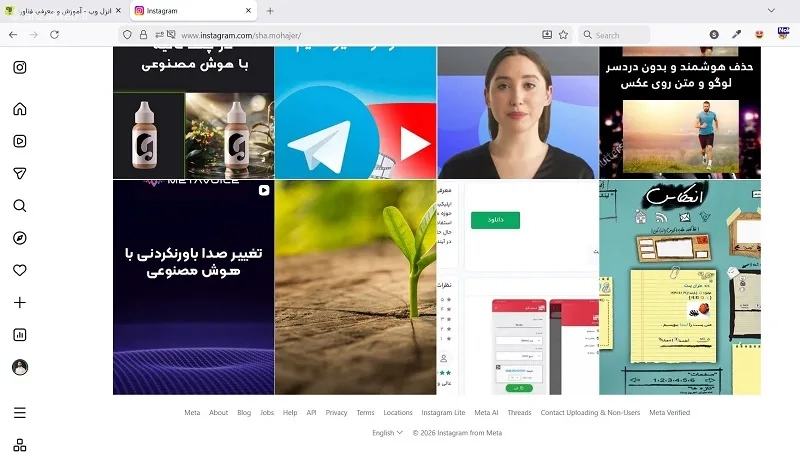Open the post with foundation bottles

(193, 113)
